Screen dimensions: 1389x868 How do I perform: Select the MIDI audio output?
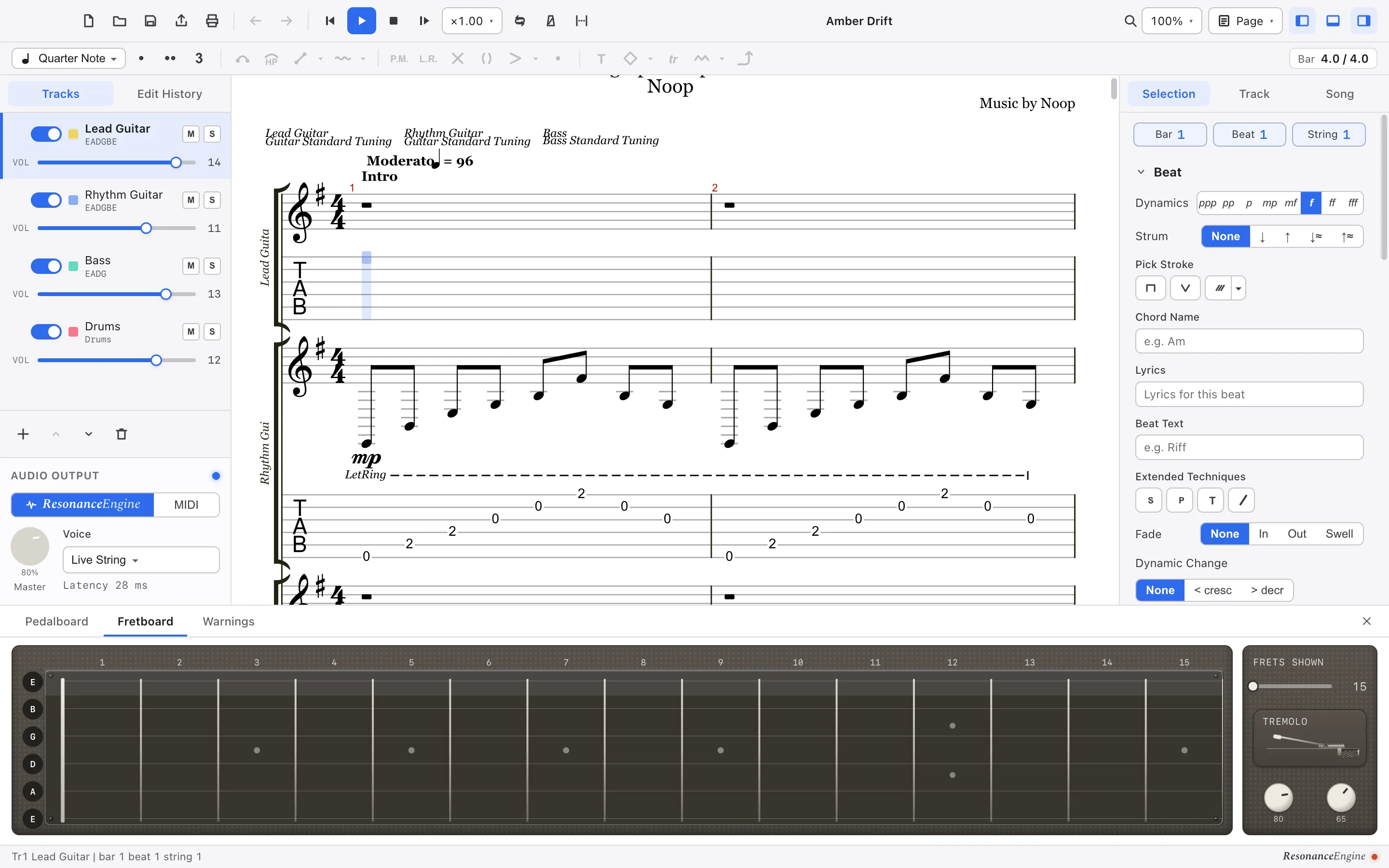187,504
